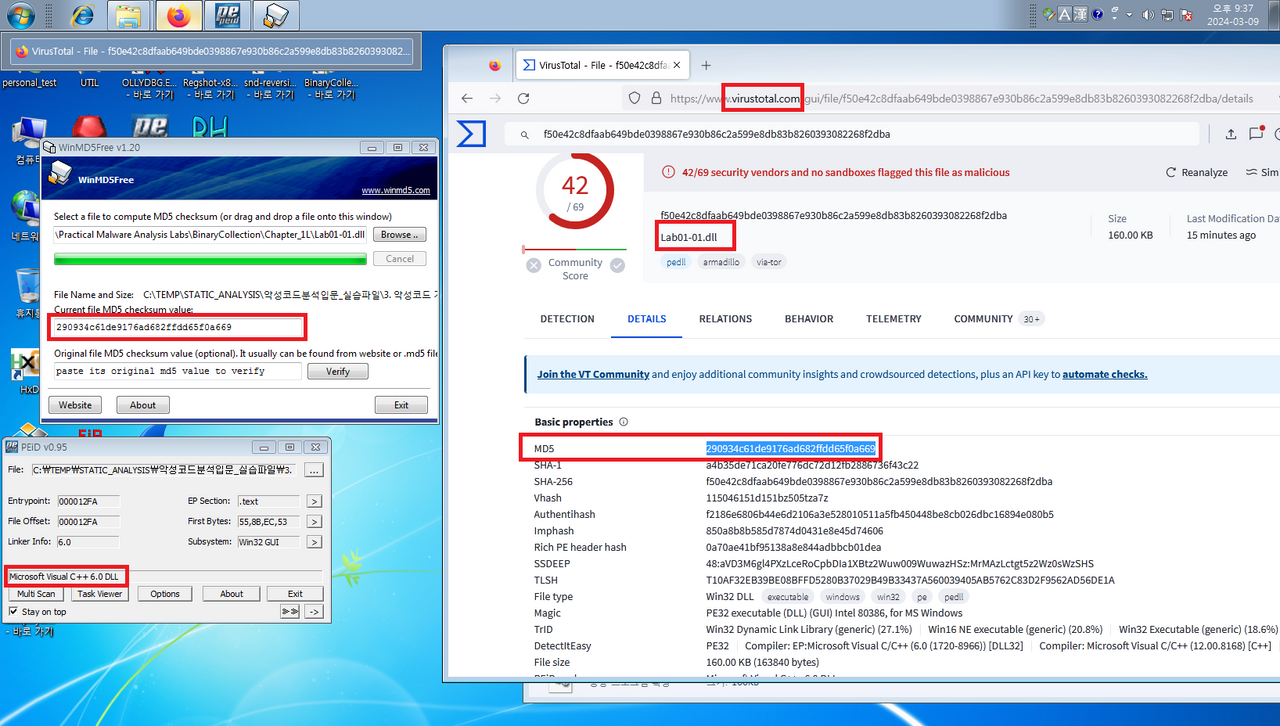This screenshot has width=1280, height=726.
Task: Click the Exit button in WinMD5Free
Action: (401, 405)
